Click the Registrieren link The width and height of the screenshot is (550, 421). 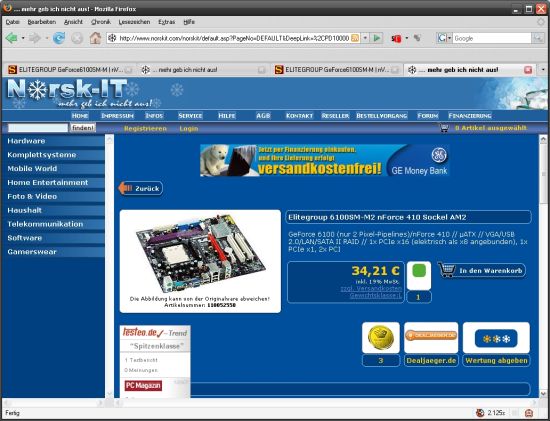click(x=145, y=128)
